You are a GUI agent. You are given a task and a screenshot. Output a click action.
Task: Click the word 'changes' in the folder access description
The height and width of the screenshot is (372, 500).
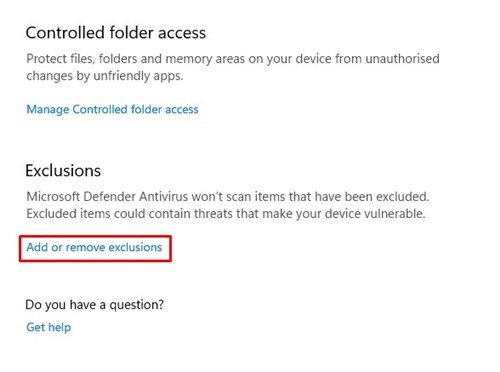tap(49, 76)
